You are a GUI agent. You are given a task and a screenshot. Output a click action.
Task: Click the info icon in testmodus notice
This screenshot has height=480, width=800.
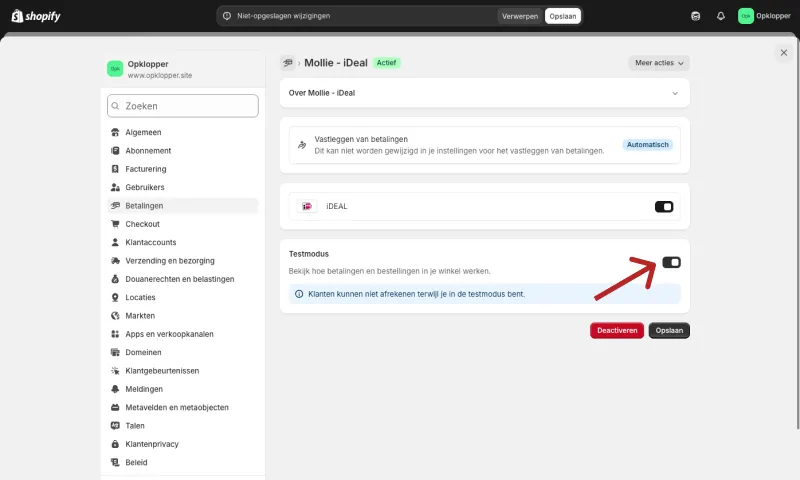(299, 294)
